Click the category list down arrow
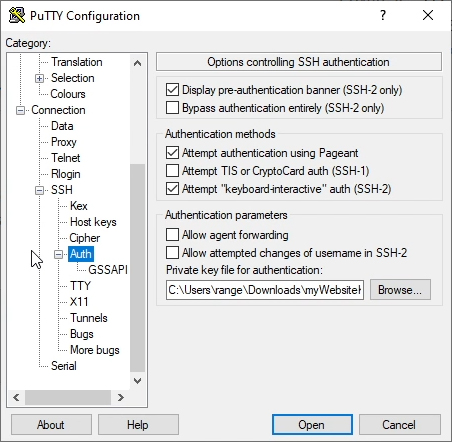Image resolution: width=452 pixels, height=442 pixels. click(137, 381)
